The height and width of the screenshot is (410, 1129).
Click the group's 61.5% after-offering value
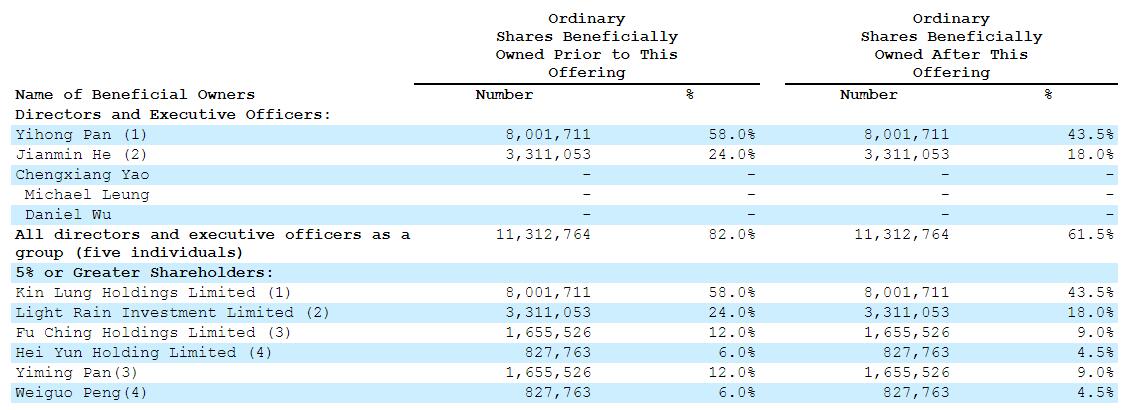(1090, 235)
